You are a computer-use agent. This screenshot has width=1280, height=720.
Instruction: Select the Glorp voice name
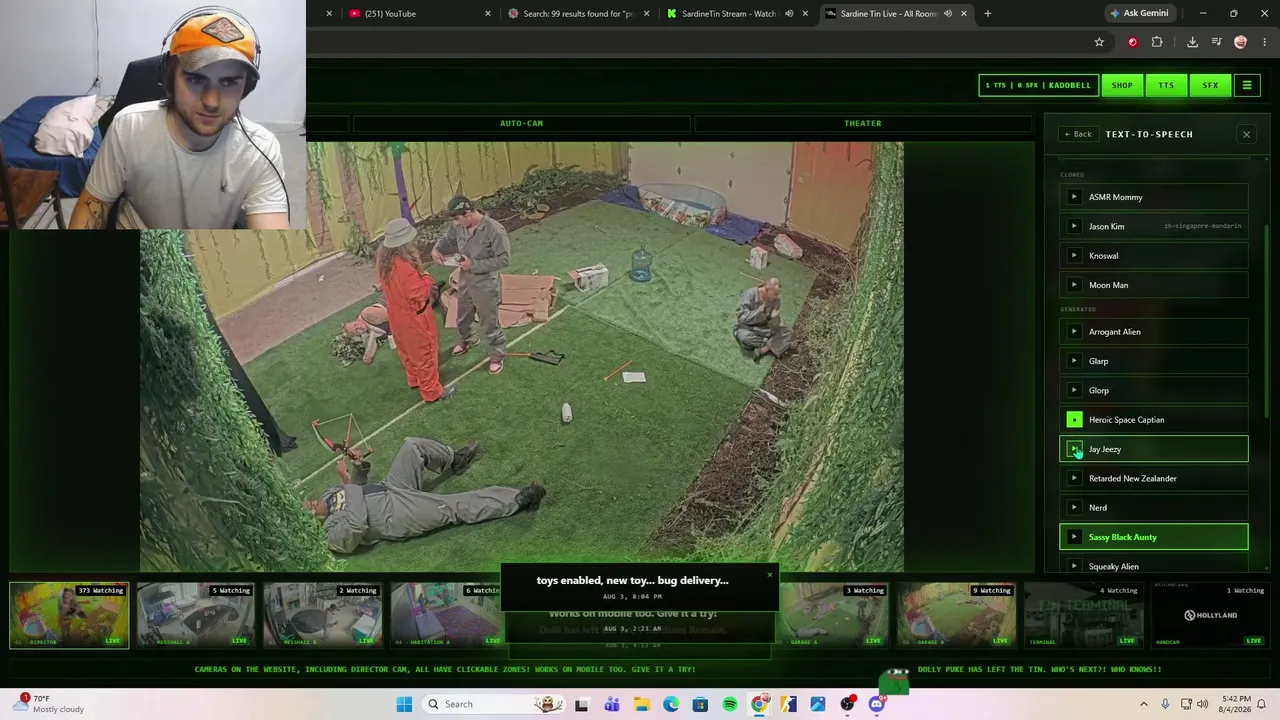point(1098,390)
